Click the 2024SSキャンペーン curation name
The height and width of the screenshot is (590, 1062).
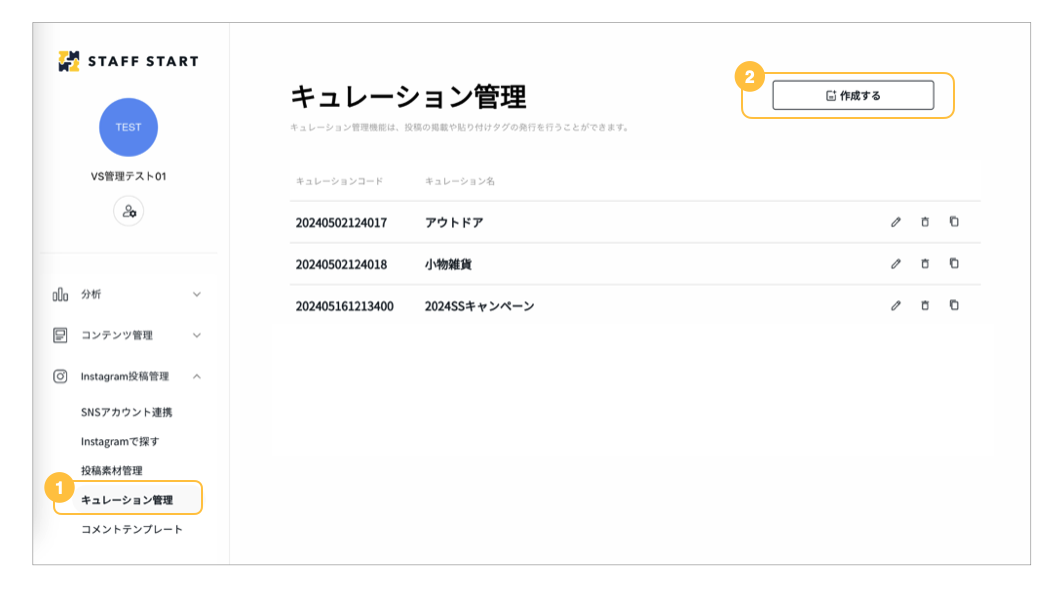pos(480,307)
